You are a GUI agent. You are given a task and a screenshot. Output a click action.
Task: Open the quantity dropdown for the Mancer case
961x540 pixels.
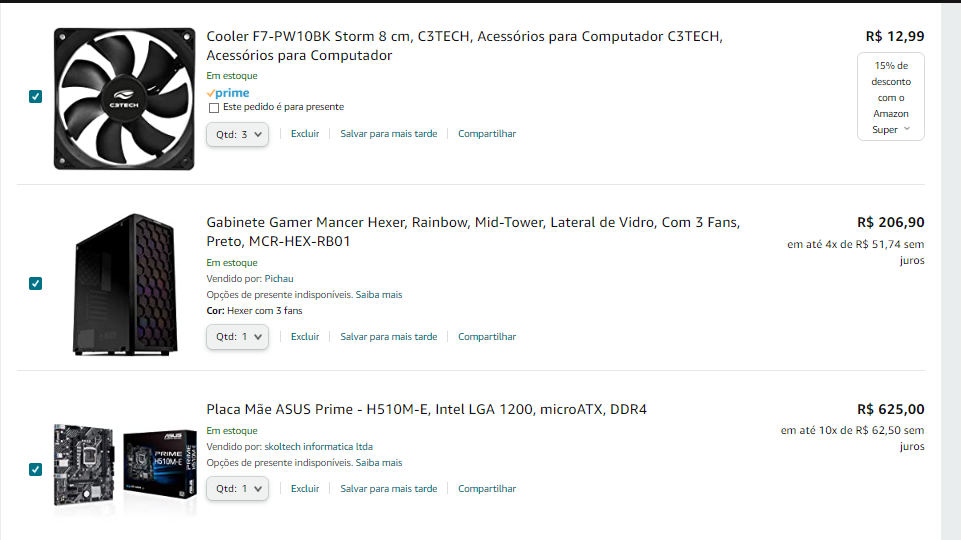click(238, 337)
